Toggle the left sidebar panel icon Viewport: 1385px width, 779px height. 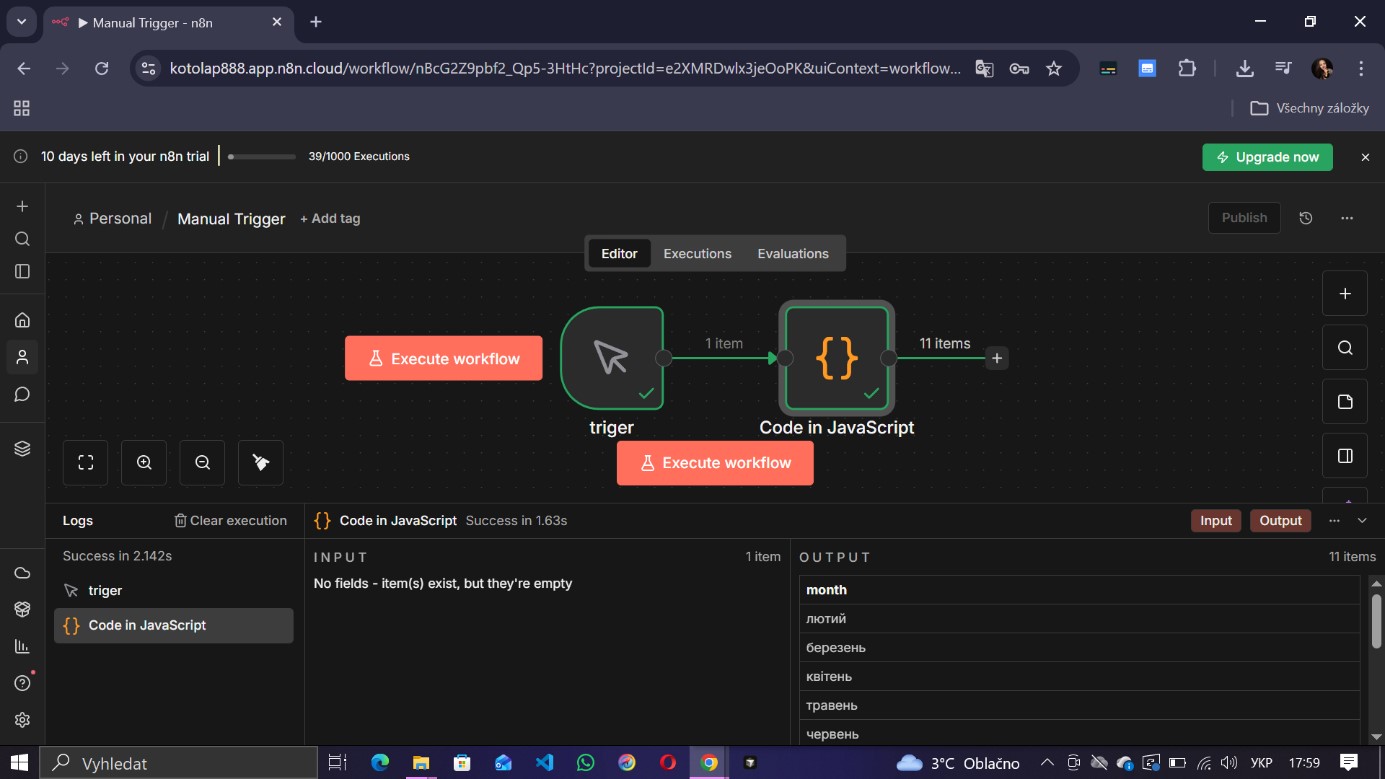click(x=22, y=271)
